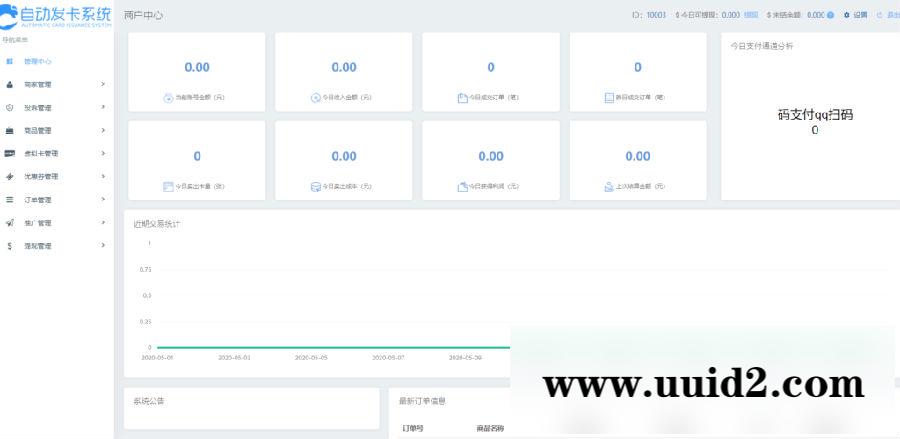Expand the 虚拟卡管理 menu chevron
Screen dimensions: 900x439
pos(103,153)
